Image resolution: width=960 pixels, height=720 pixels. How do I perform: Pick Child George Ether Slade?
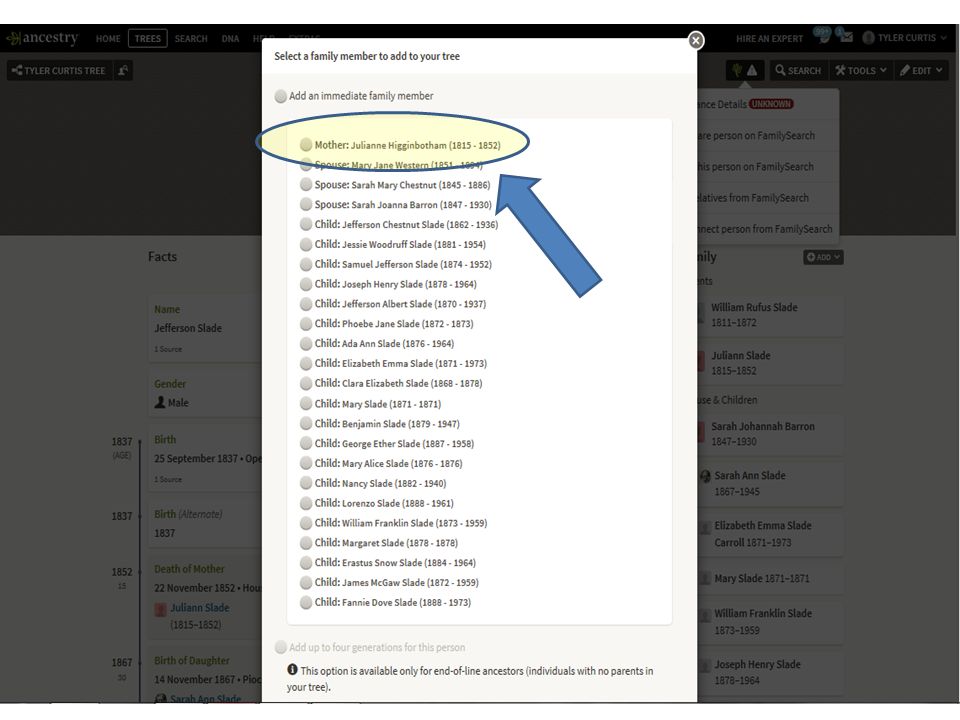[x=306, y=443]
